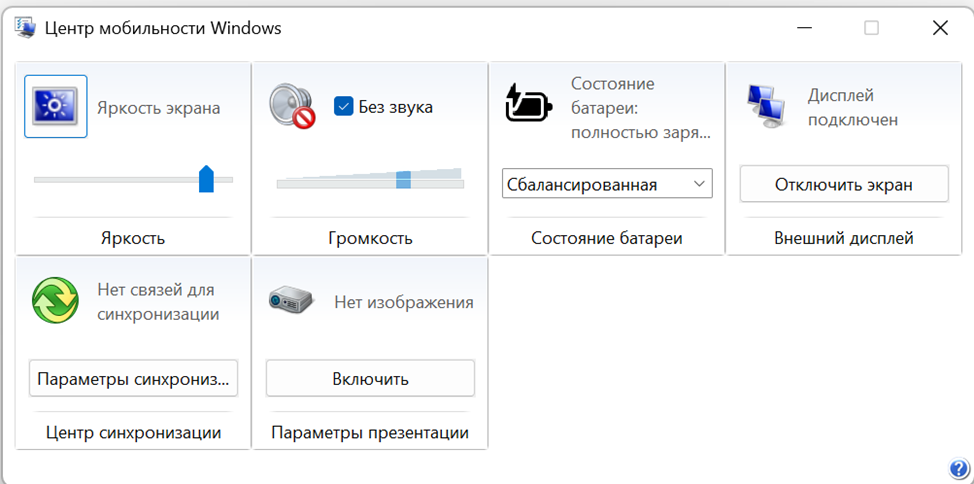Expand the "Сбалансированная" power plan dropdown
Image resolution: width=974 pixels, height=484 pixels.
coord(607,184)
